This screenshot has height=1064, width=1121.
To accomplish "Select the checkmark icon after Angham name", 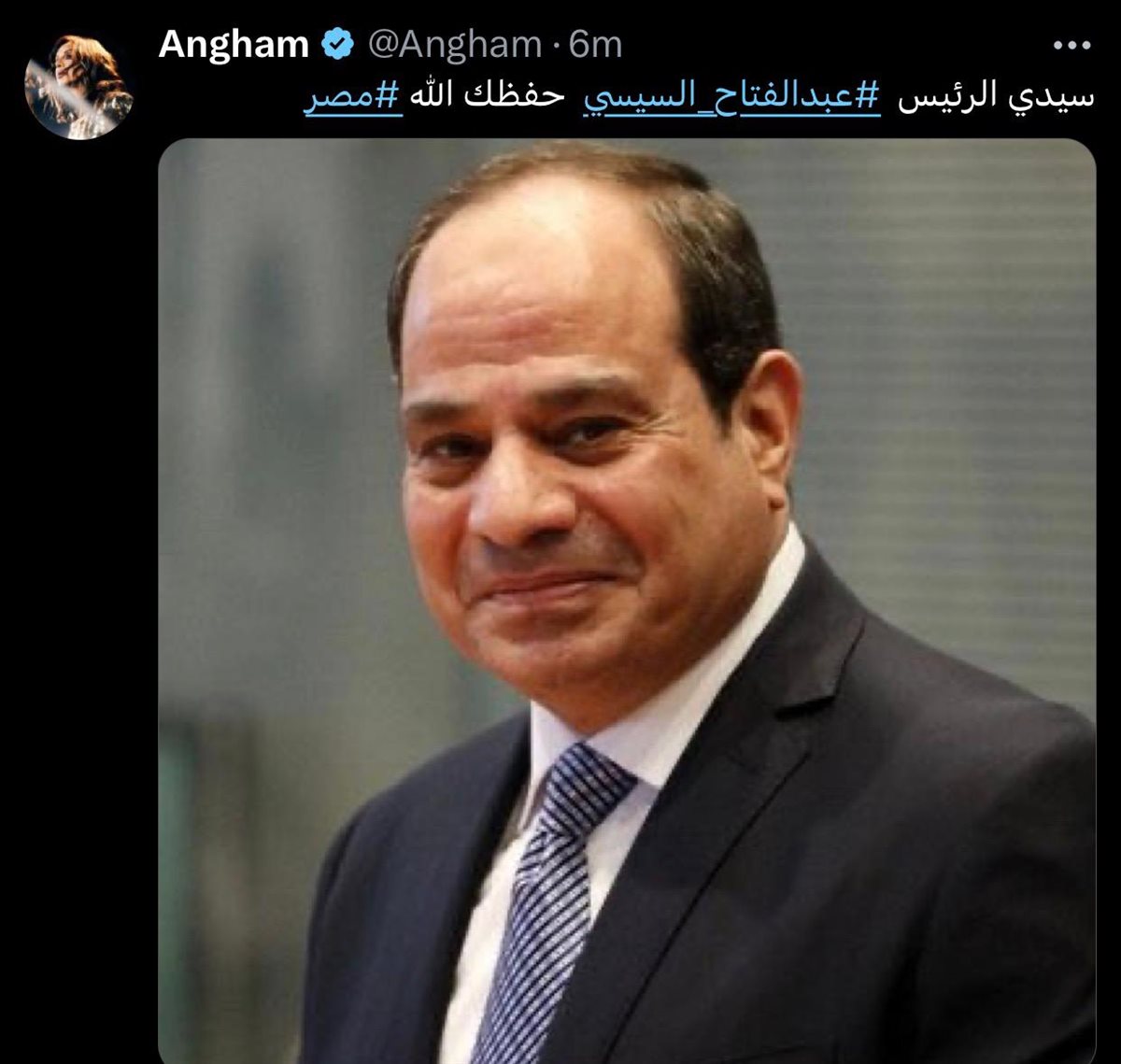I will [x=337, y=44].
